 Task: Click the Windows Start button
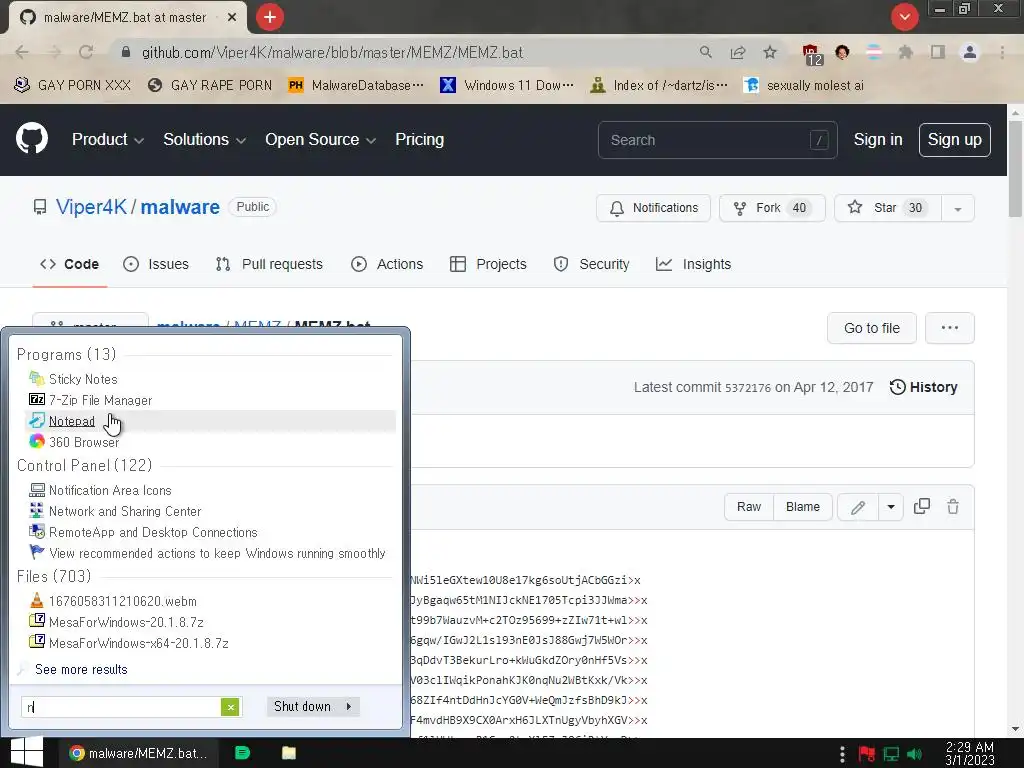(x=27, y=752)
